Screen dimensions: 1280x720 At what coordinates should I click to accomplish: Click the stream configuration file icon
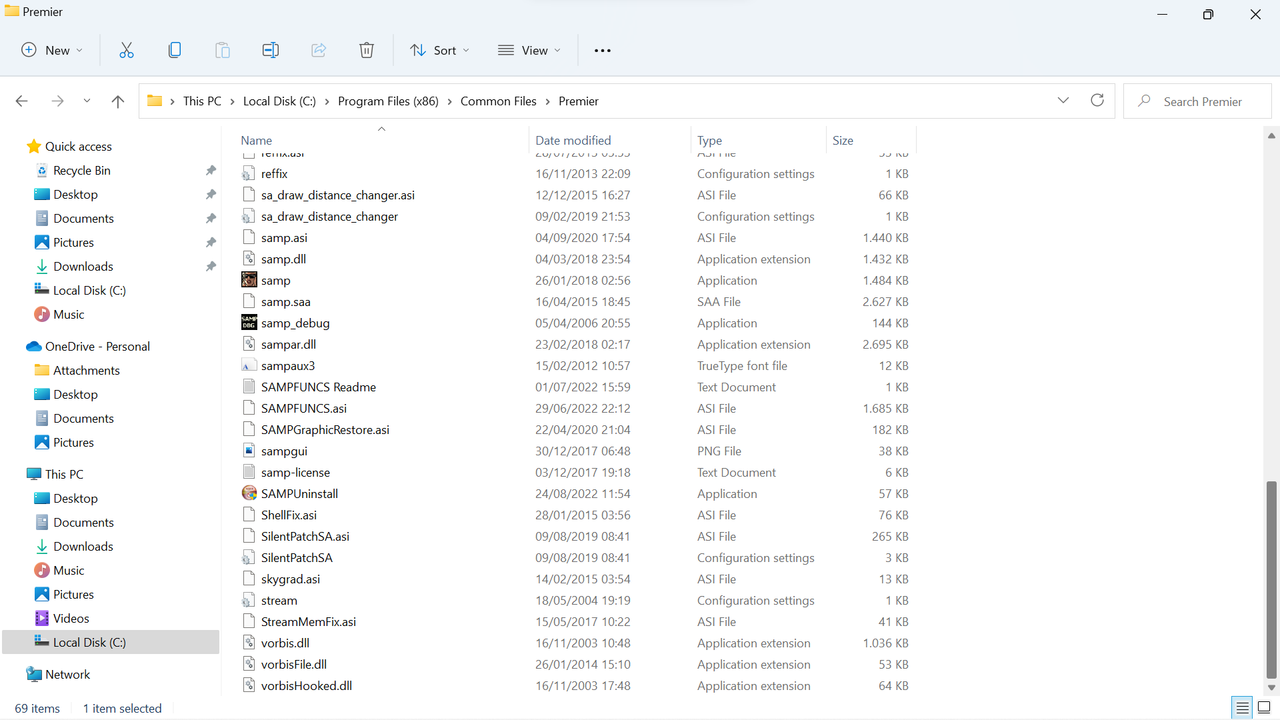tap(250, 601)
